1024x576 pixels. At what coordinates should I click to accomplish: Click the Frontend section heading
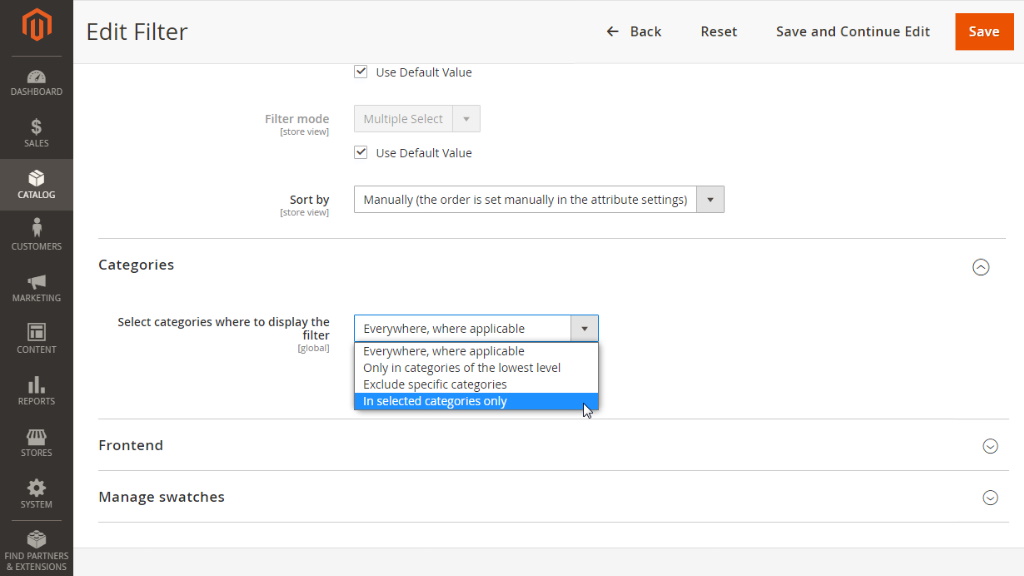tap(131, 445)
